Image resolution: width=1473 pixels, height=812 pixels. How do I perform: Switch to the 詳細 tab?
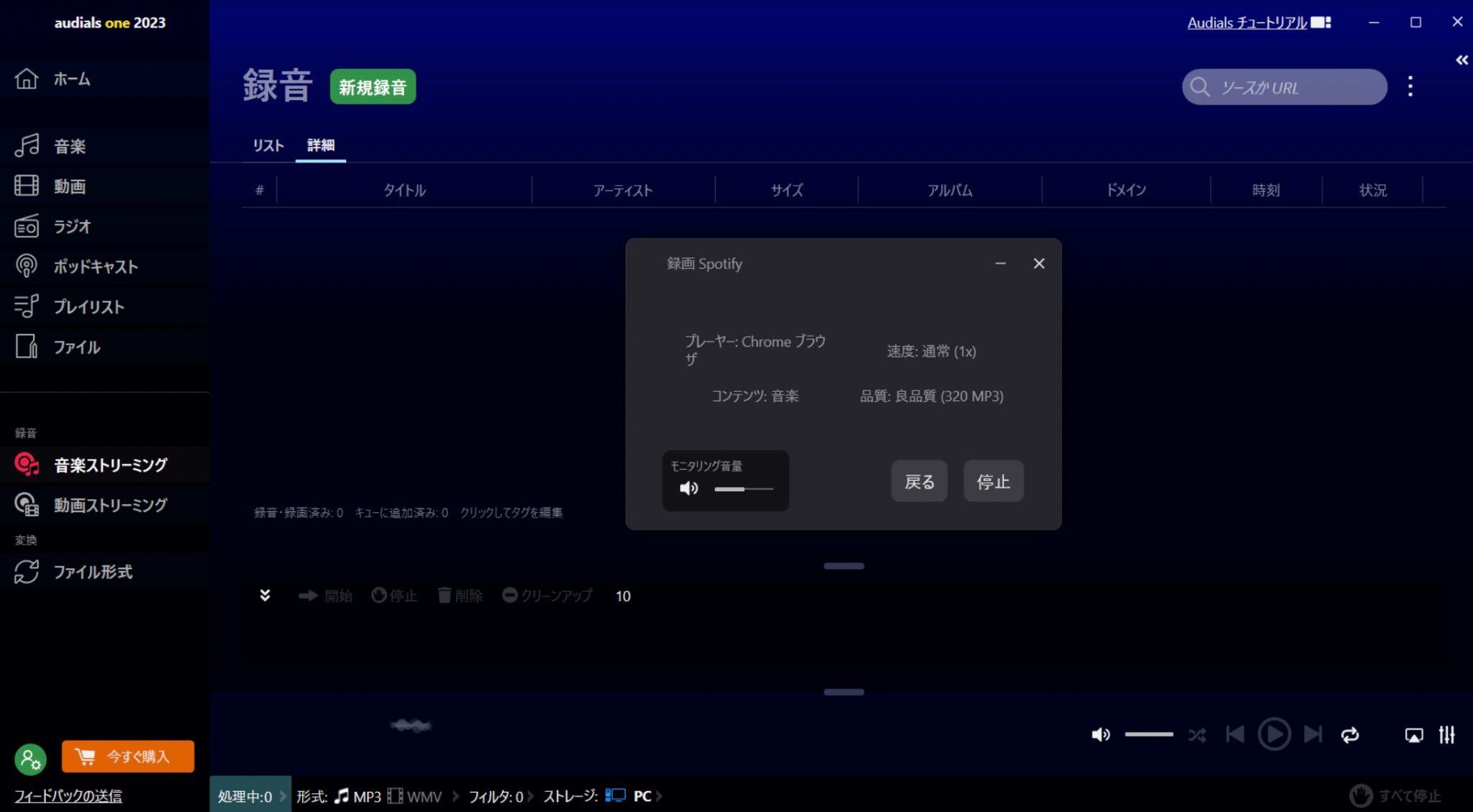point(321,145)
